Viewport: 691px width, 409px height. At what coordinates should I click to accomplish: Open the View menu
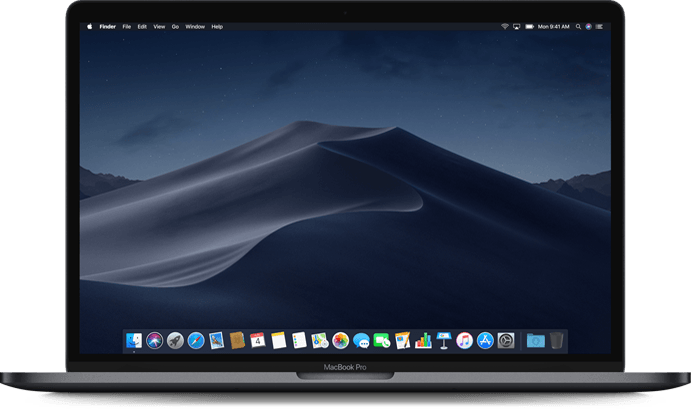159,26
